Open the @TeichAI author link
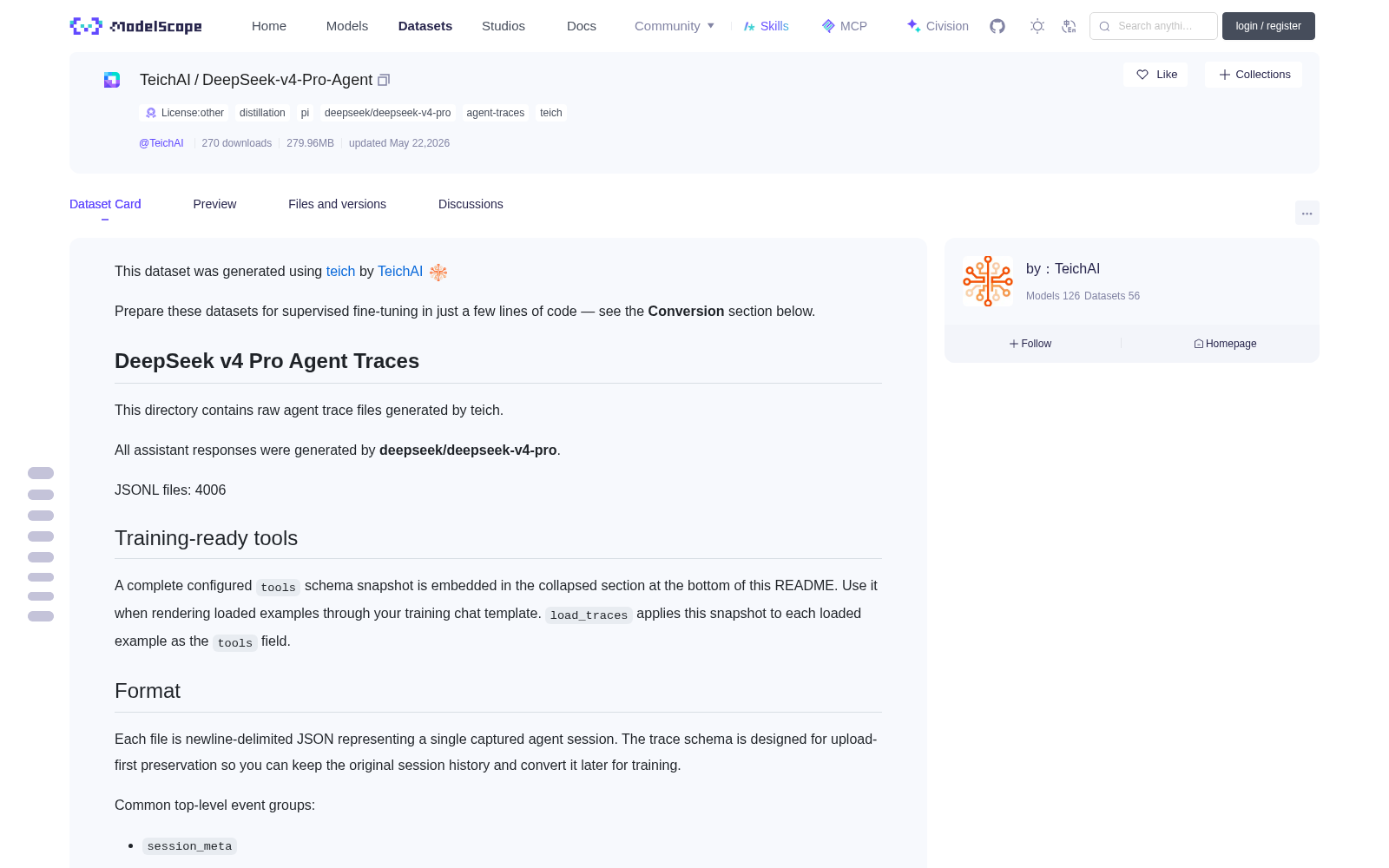1389x868 pixels. (161, 143)
